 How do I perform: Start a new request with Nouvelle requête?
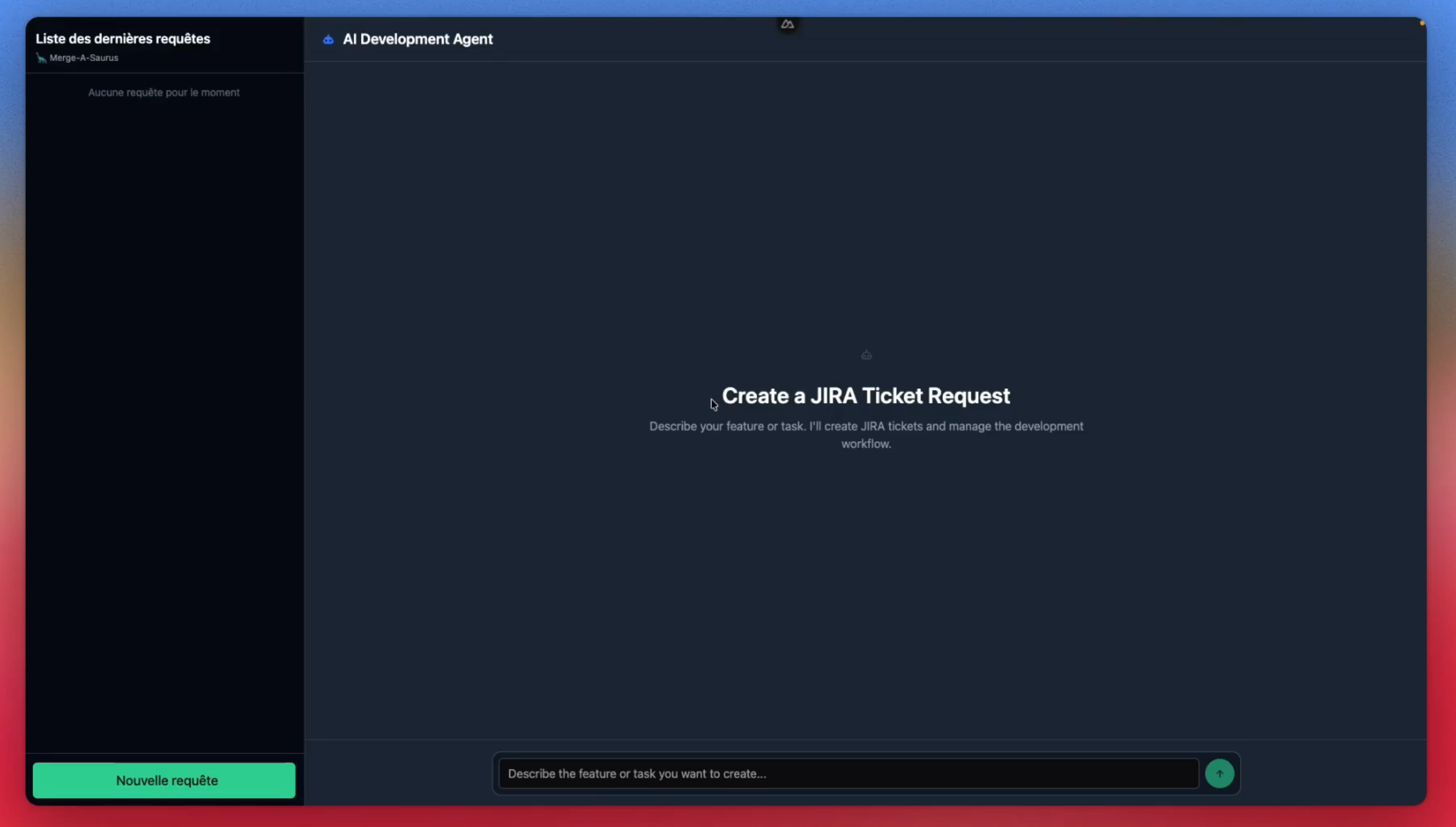tap(164, 780)
